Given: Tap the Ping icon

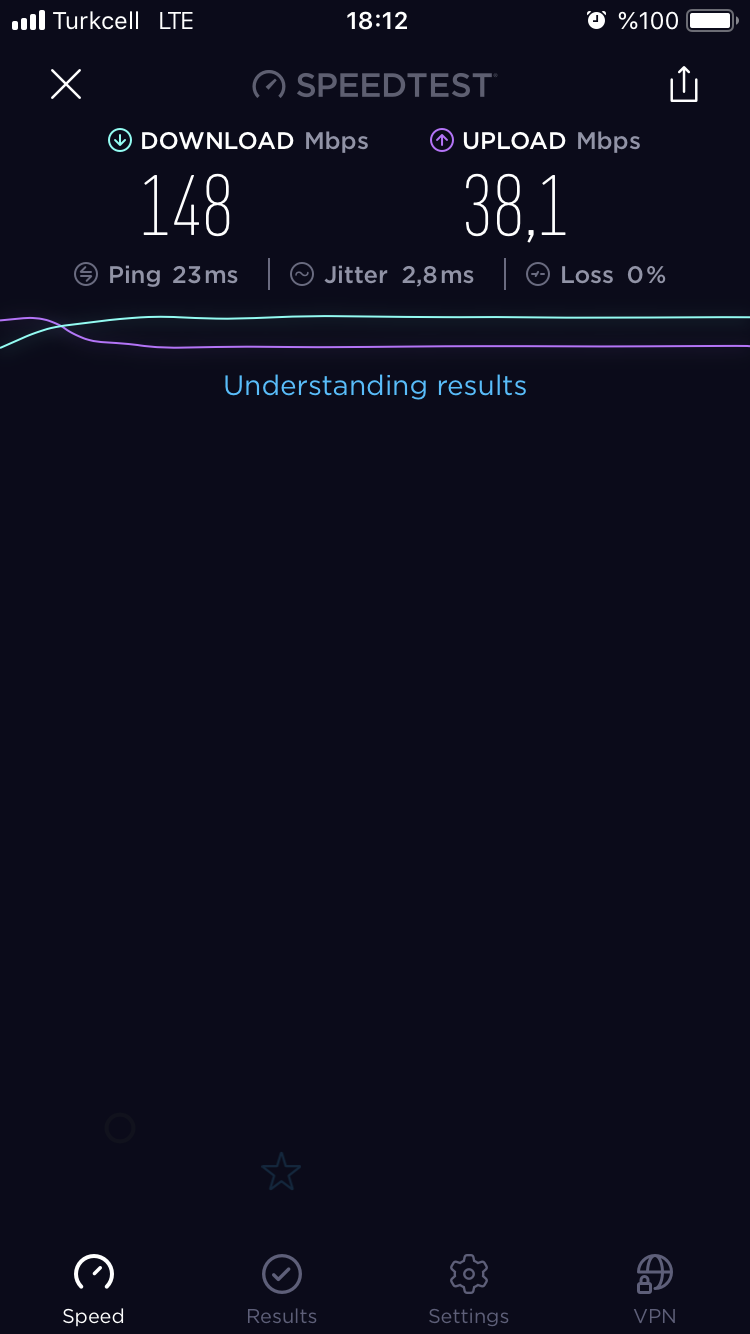Looking at the screenshot, I should [x=86, y=275].
